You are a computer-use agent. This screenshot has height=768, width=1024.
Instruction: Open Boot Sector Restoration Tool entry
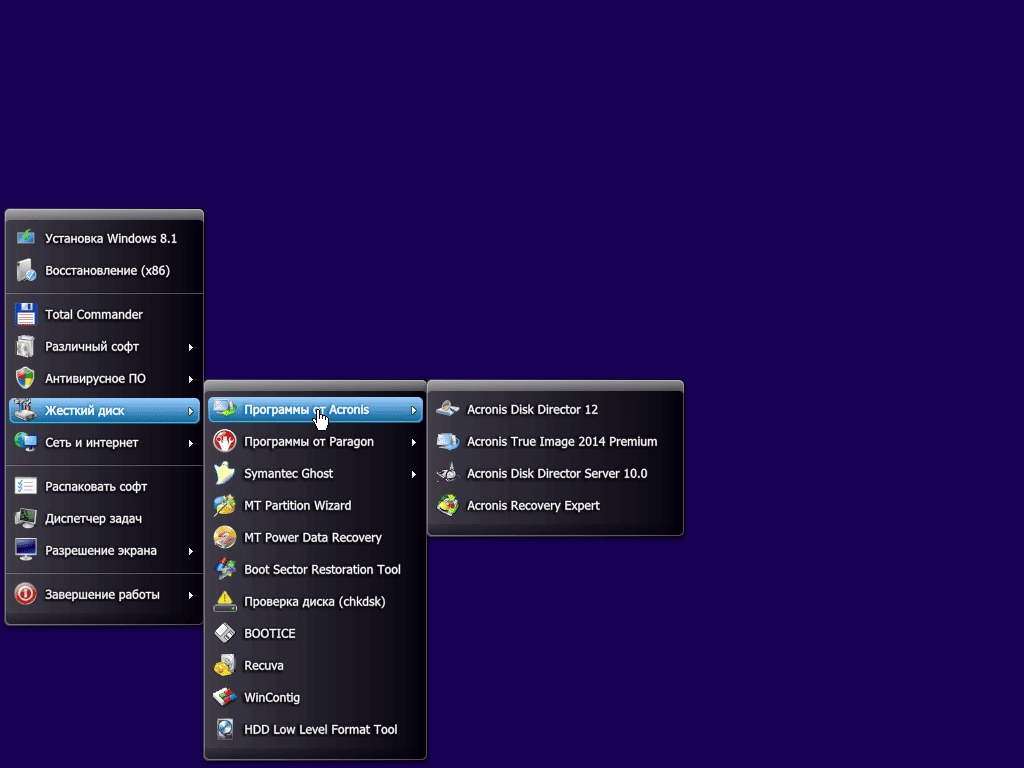(315, 569)
